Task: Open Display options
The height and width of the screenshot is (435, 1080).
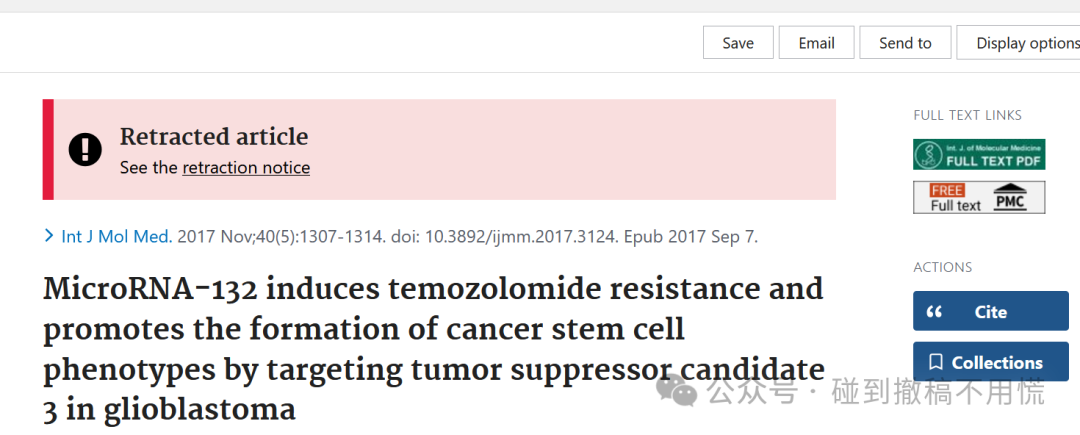Action: (x=1018, y=43)
